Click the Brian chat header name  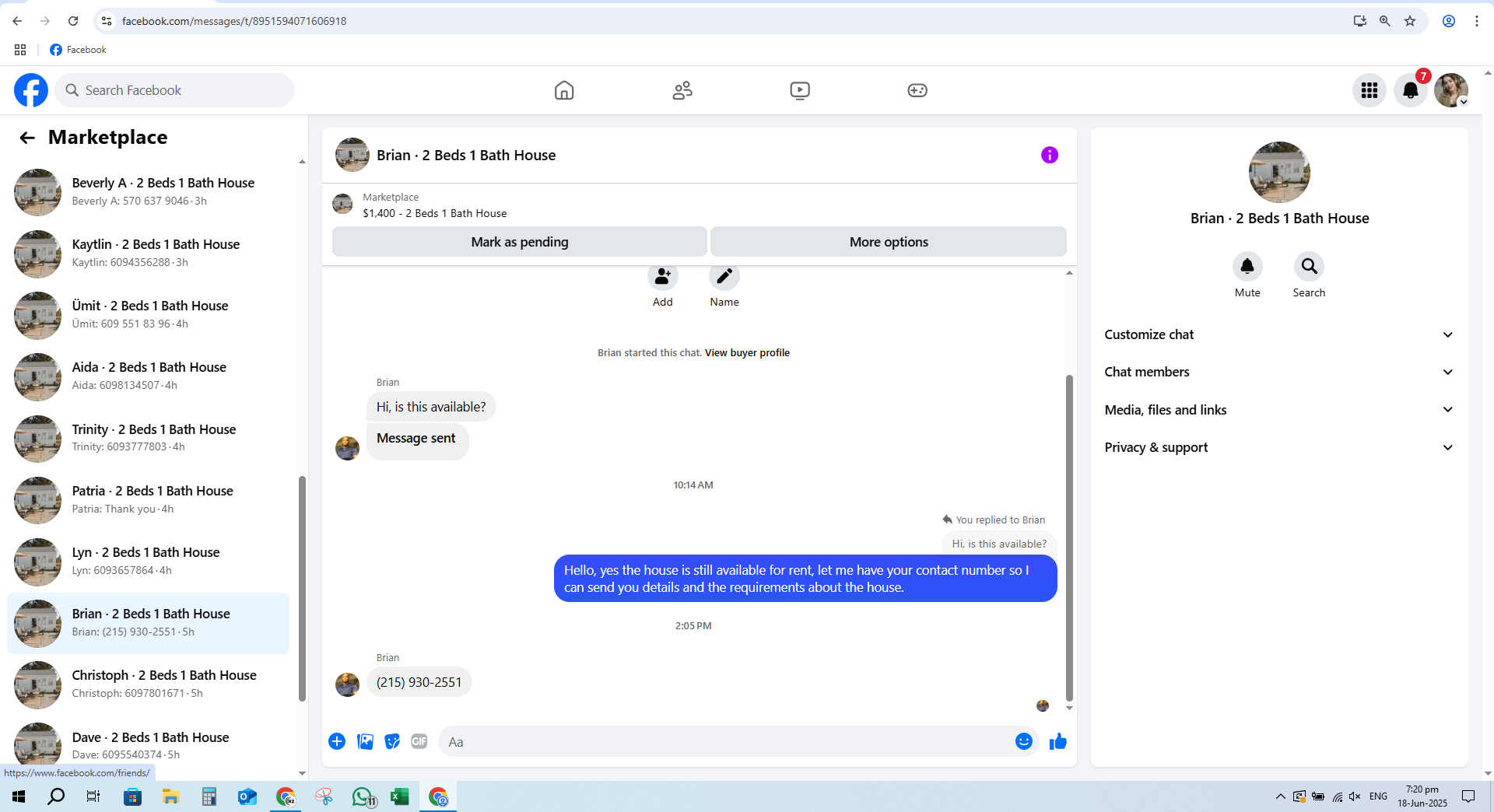pyautogui.click(x=466, y=156)
